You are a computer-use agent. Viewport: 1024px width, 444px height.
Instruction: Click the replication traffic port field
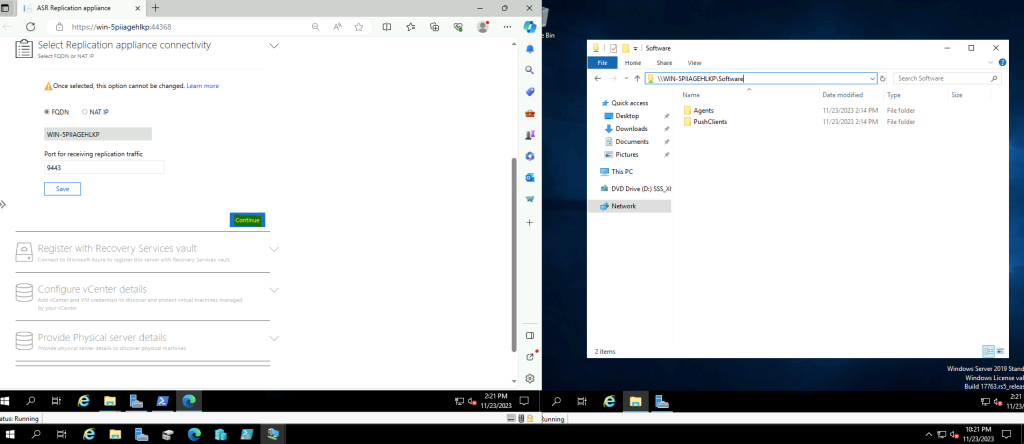pyautogui.click(x=104, y=168)
